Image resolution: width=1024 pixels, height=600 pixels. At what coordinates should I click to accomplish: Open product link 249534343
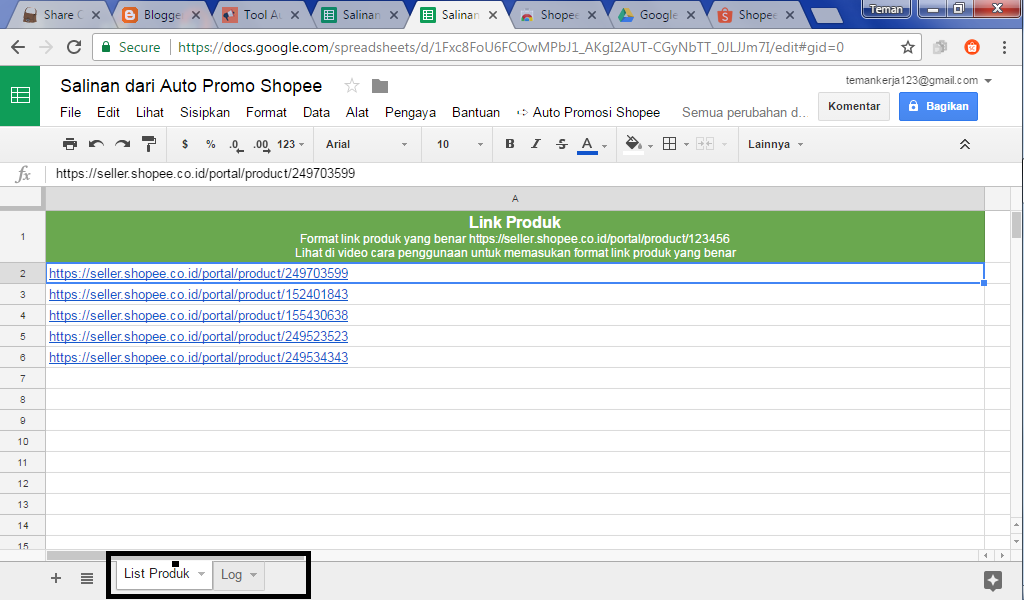(199, 357)
